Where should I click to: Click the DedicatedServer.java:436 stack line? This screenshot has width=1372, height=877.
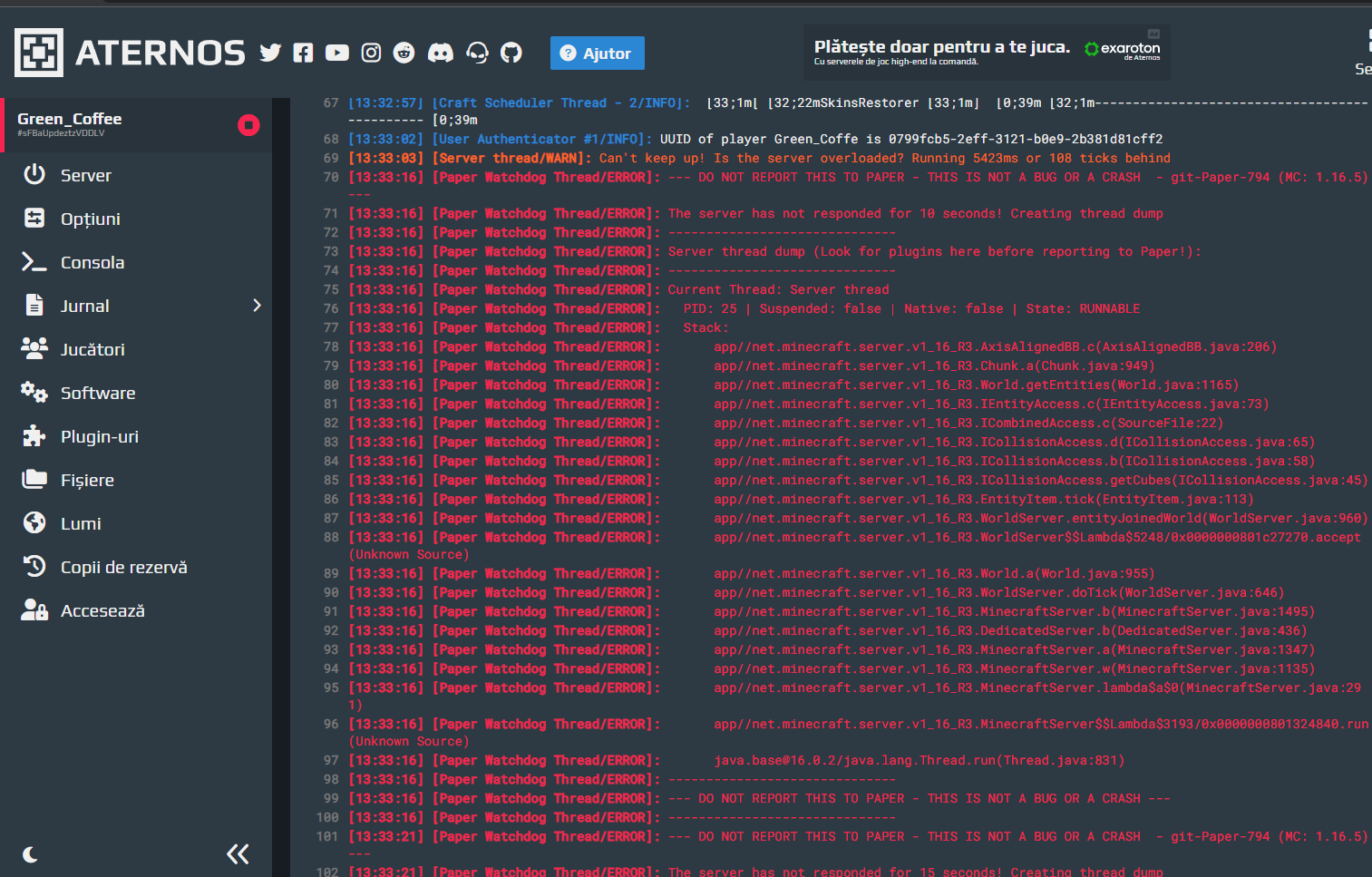(x=1010, y=630)
